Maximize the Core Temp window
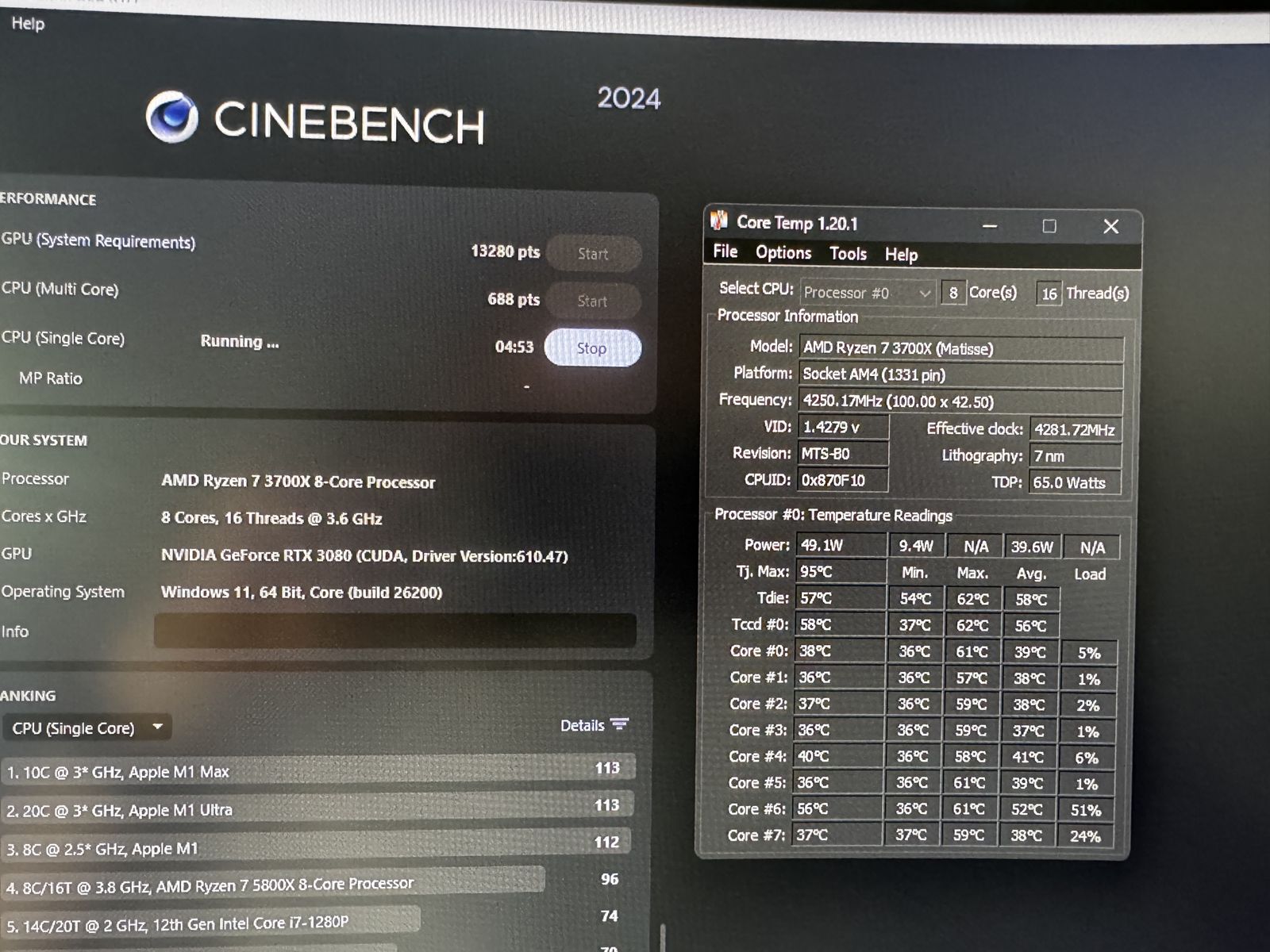Image resolution: width=1270 pixels, height=952 pixels. [1049, 226]
